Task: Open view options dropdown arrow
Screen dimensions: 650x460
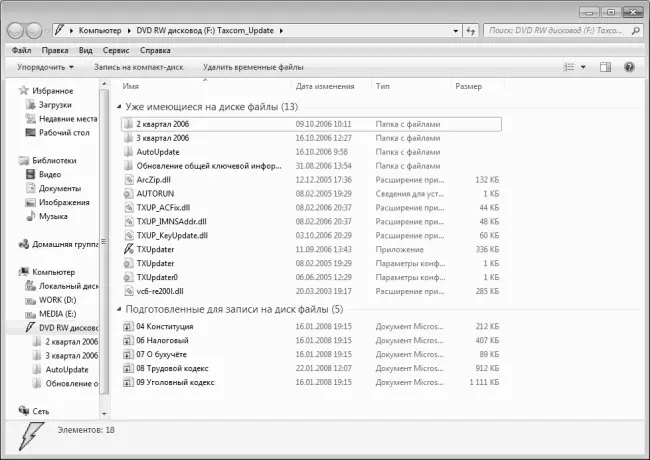Action: [x=583, y=67]
